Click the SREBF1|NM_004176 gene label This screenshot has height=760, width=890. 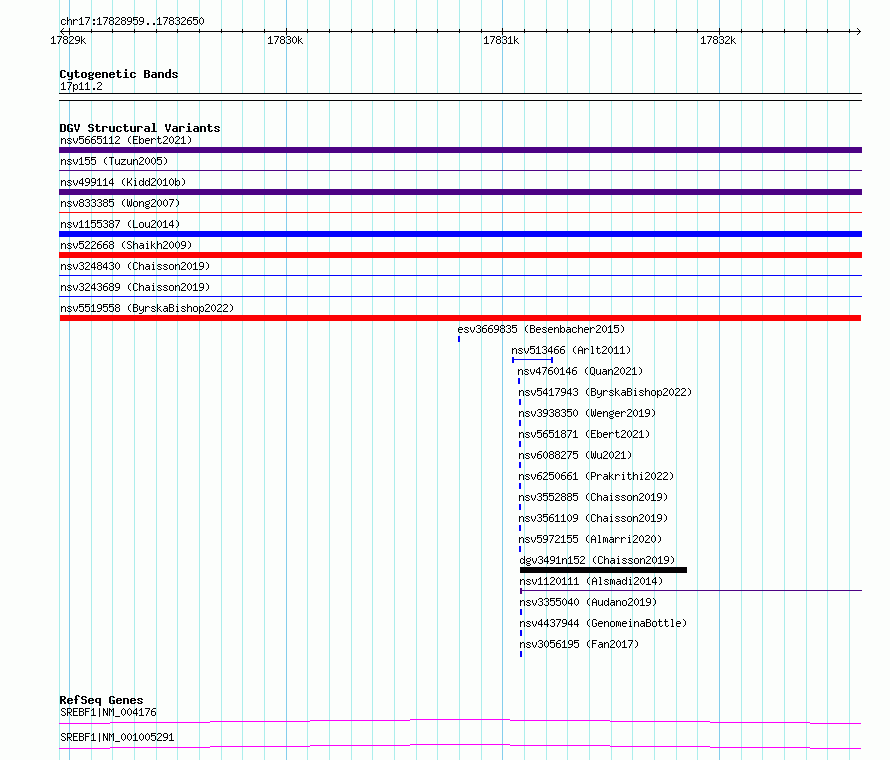click(x=108, y=712)
